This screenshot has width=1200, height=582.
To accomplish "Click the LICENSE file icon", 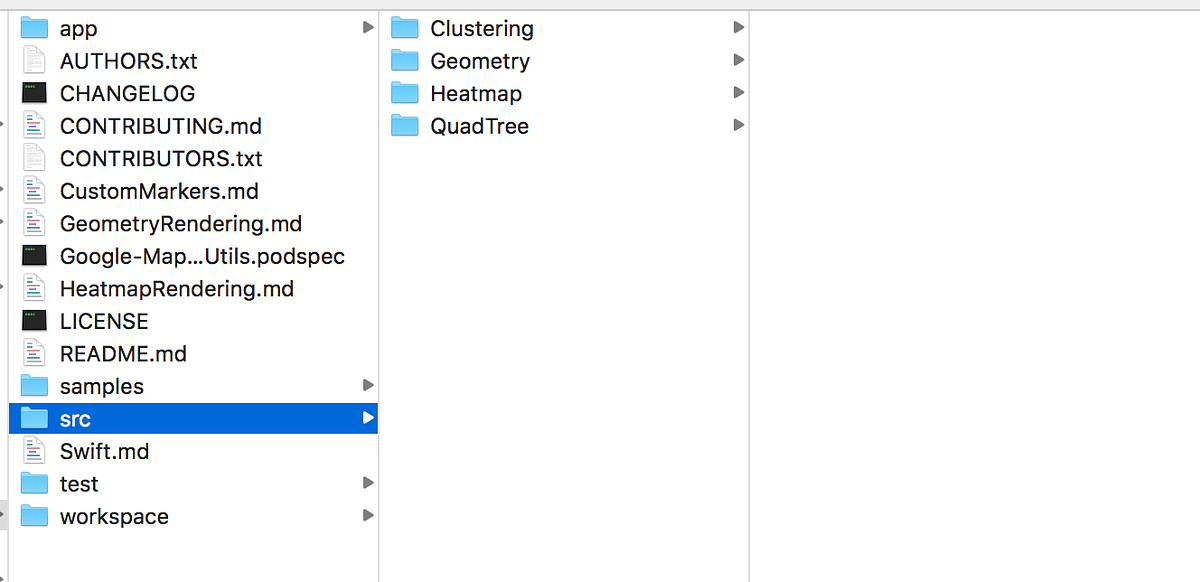I will pyautogui.click(x=35, y=320).
